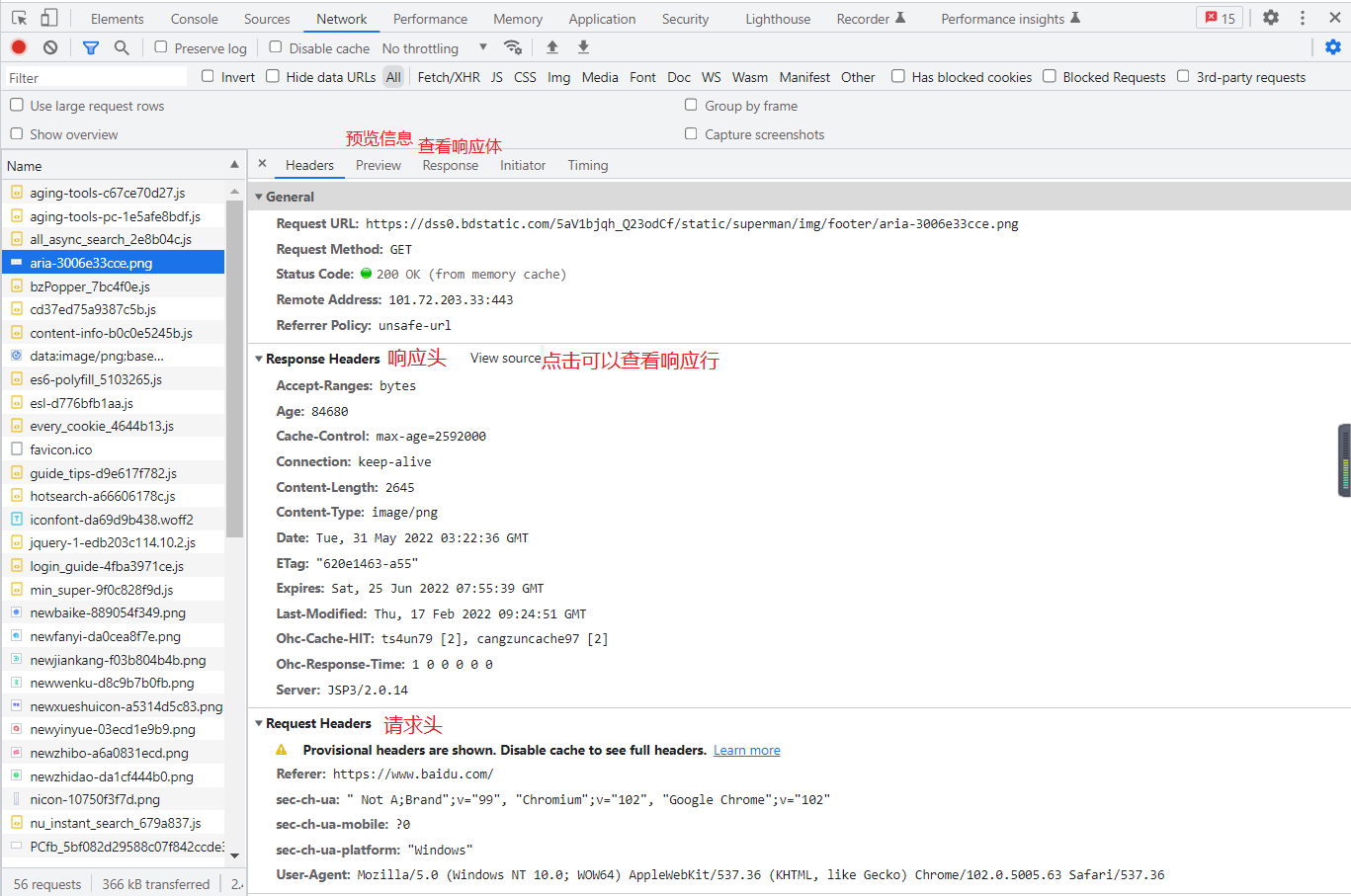1351x896 pixels.
Task: Switch to the Preview tab
Action: coord(378,165)
